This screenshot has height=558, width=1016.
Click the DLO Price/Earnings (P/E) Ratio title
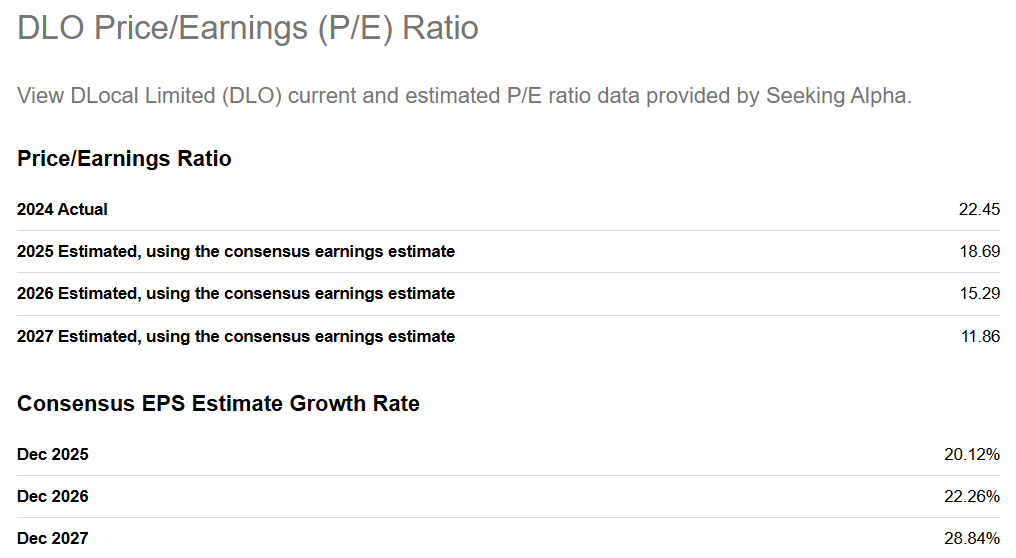248,28
